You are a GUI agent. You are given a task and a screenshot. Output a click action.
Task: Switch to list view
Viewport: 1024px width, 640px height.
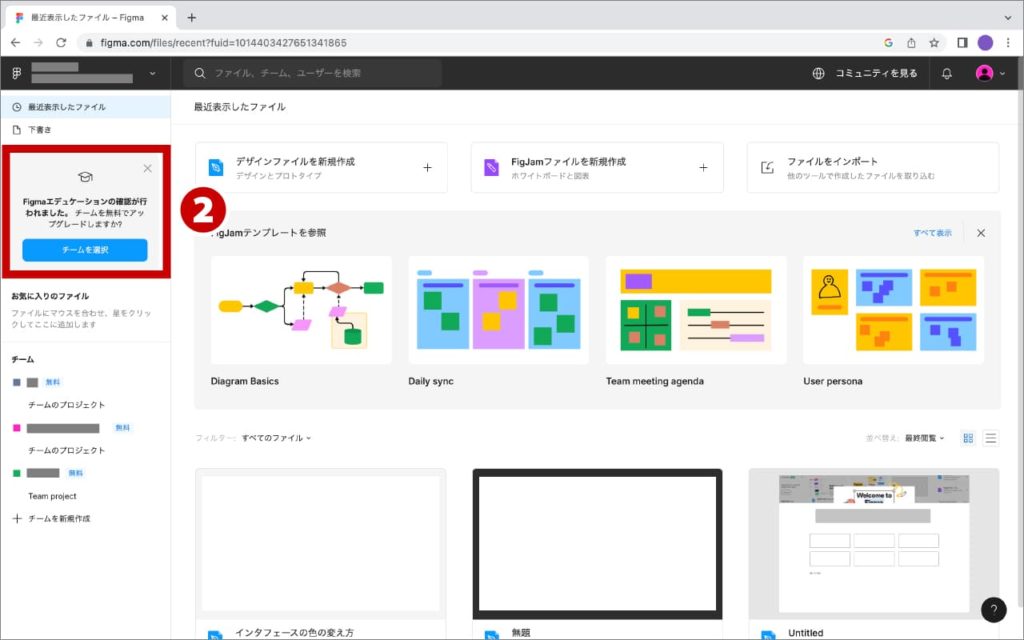tap(991, 438)
